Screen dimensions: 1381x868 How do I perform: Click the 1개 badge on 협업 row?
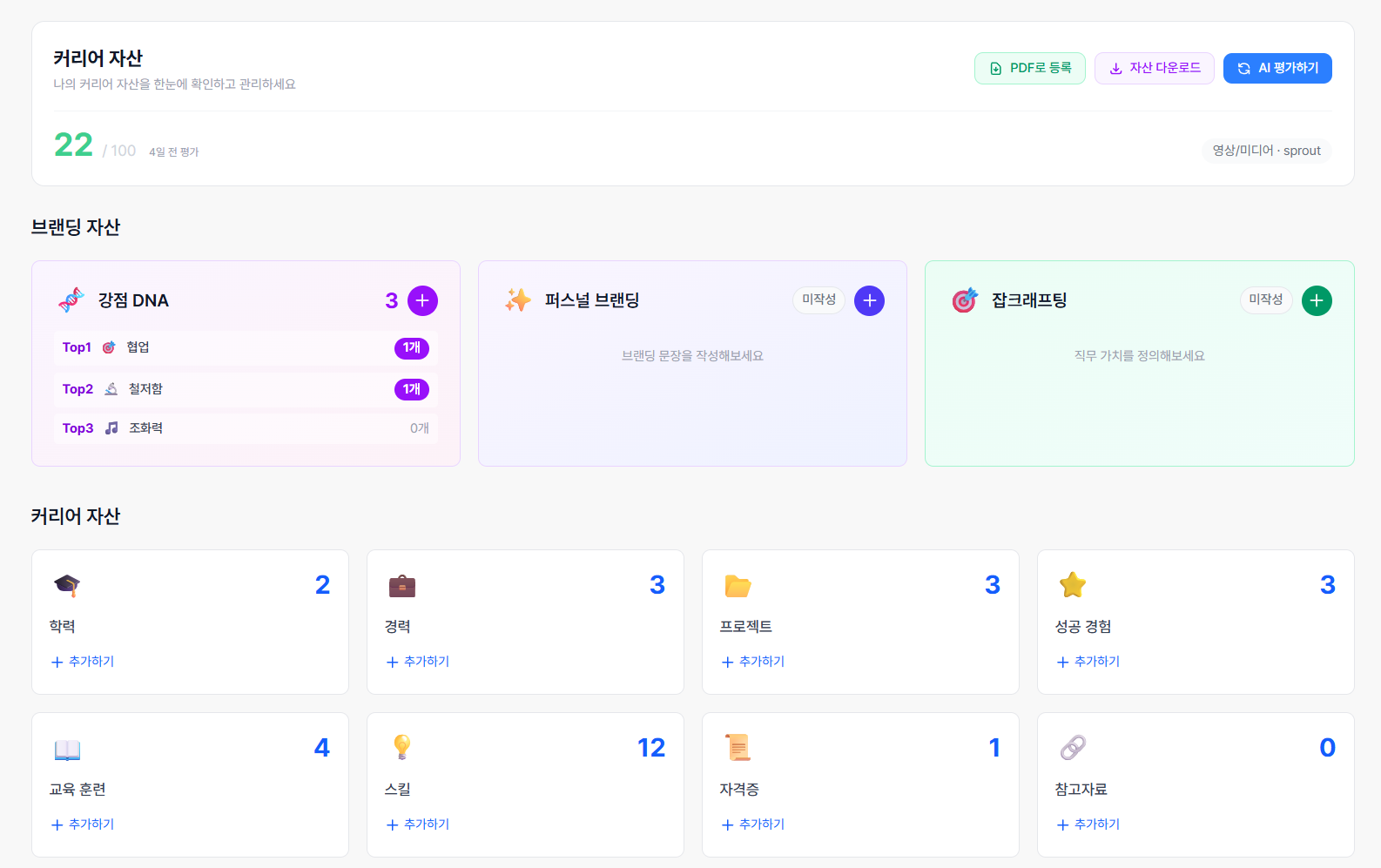point(412,347)
